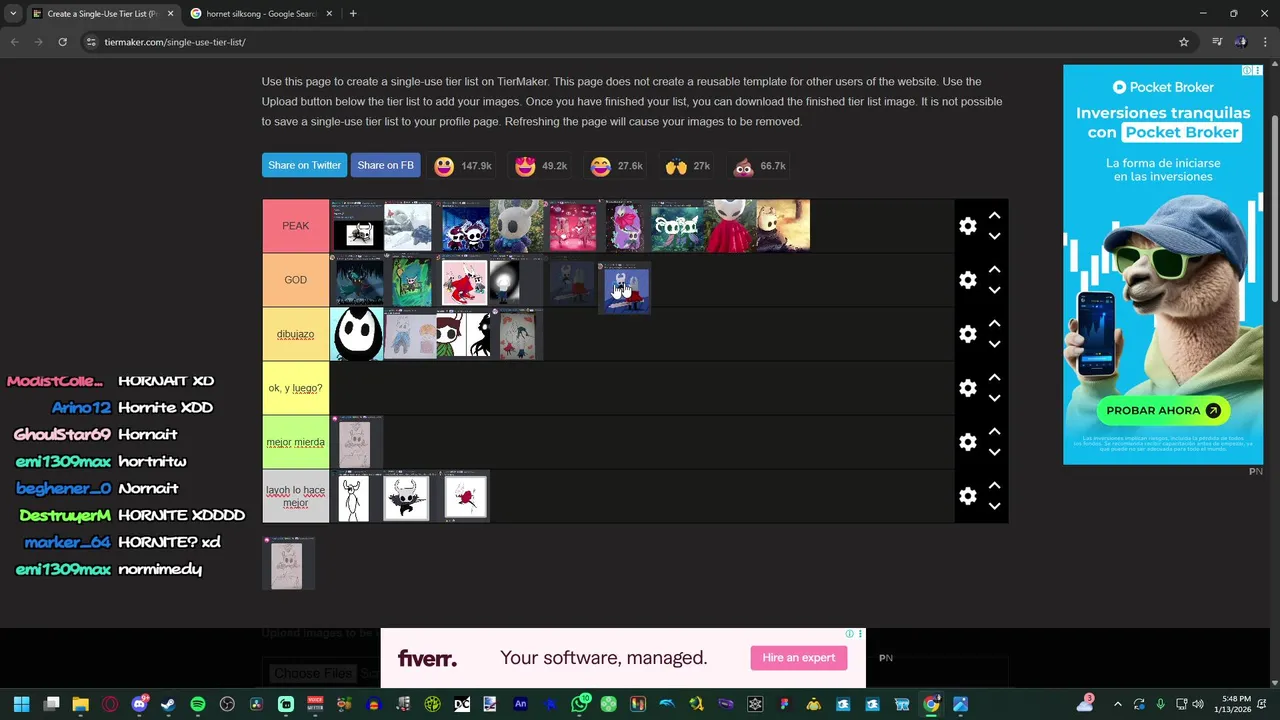Move dibujazo tier row down with arrow
The height and width of the screenshot is (720, 1280).
click(994, 344)
